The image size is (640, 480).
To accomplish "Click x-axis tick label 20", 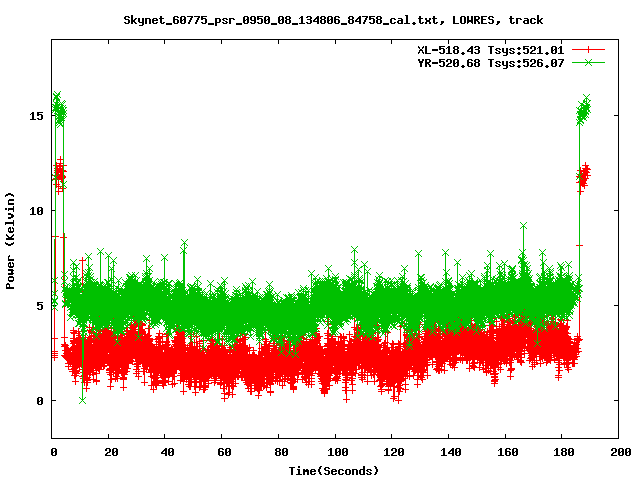I will 110,452.
